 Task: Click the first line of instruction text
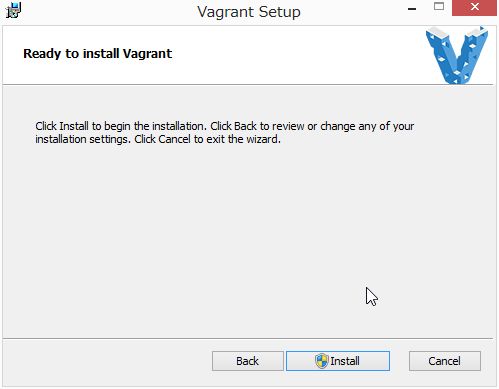pyautogui.click(x=225, y=126)
